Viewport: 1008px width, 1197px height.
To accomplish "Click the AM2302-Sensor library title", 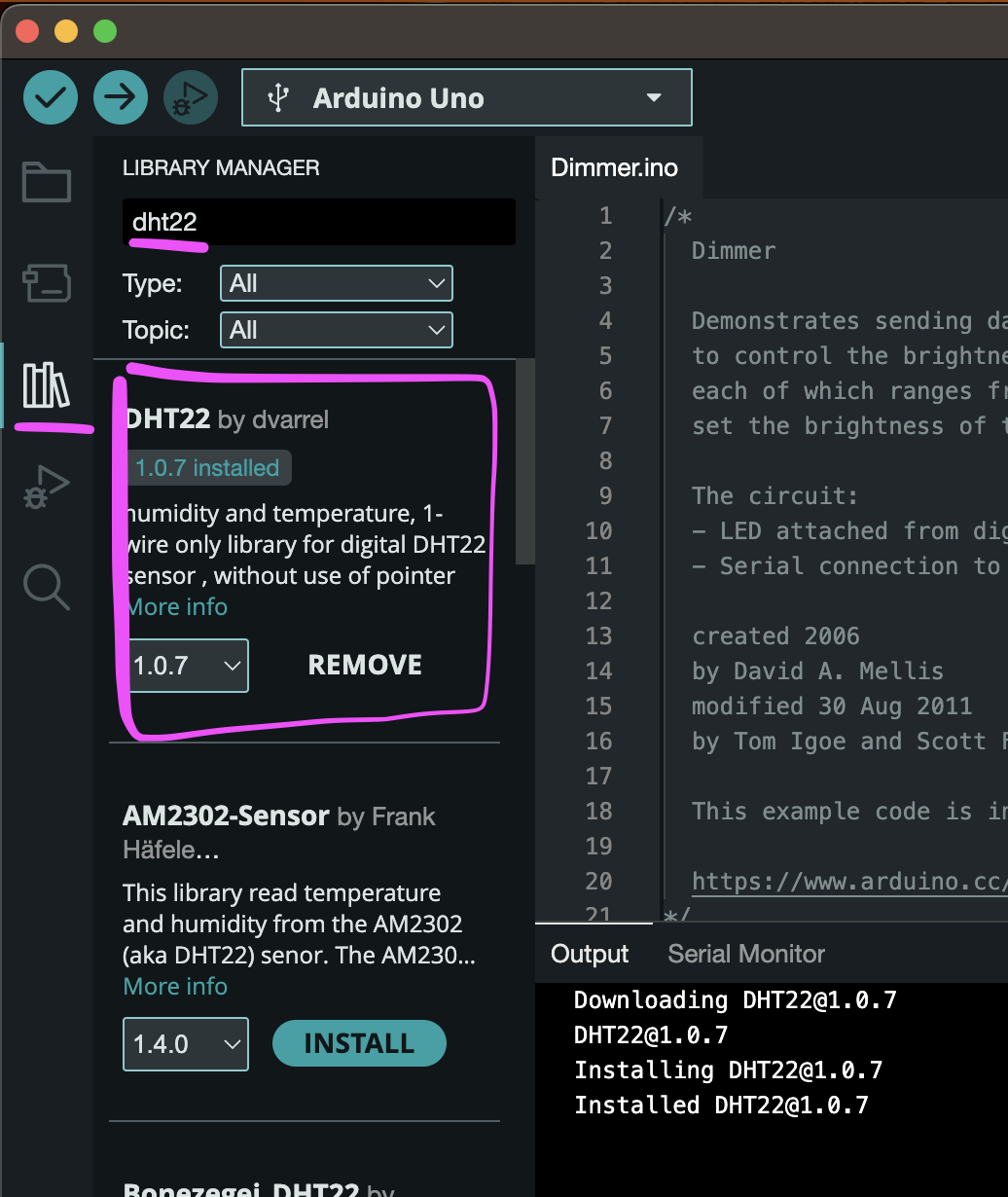I will coord(226,816).
